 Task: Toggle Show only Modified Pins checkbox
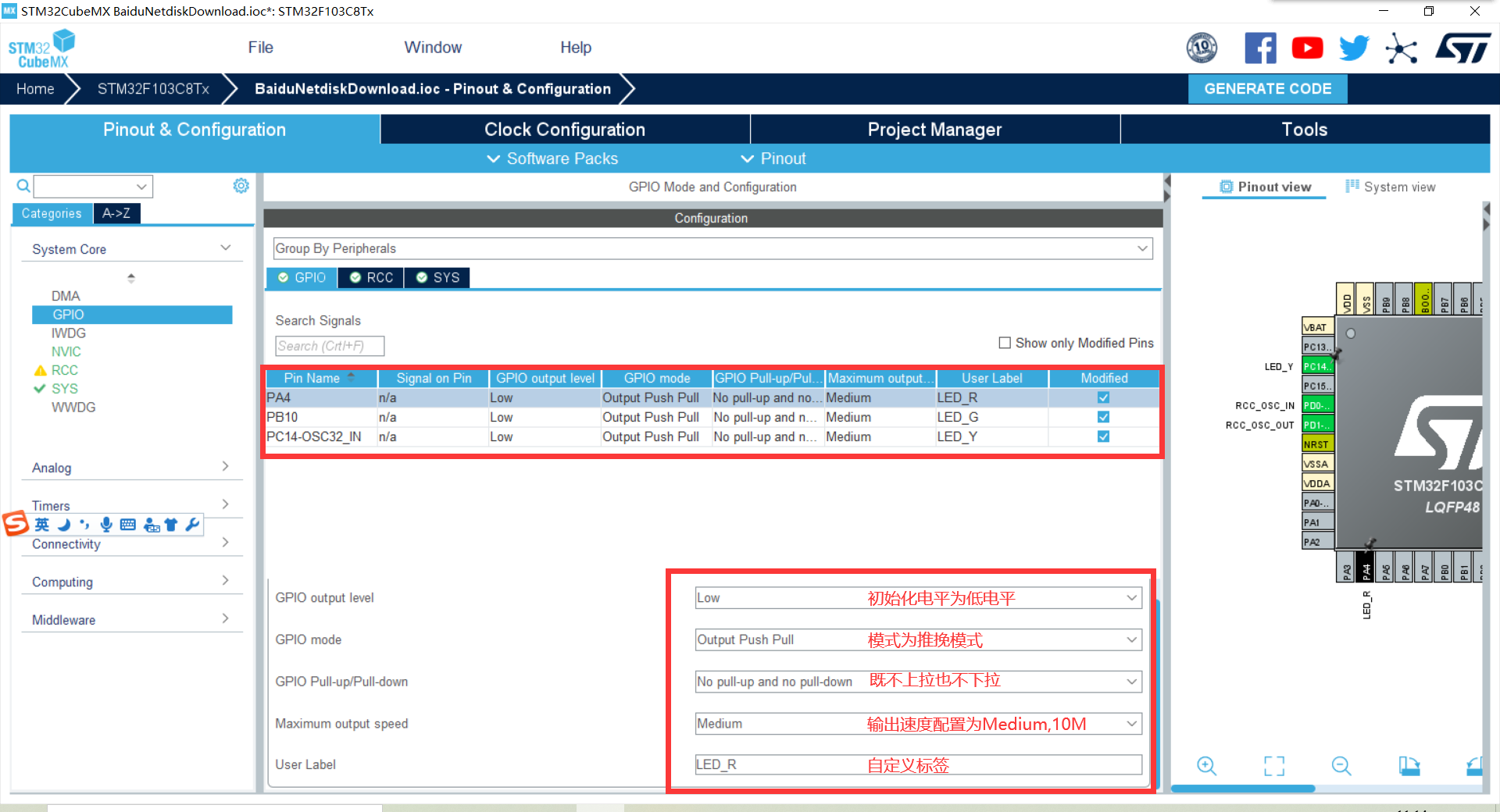click(1005, 343)
